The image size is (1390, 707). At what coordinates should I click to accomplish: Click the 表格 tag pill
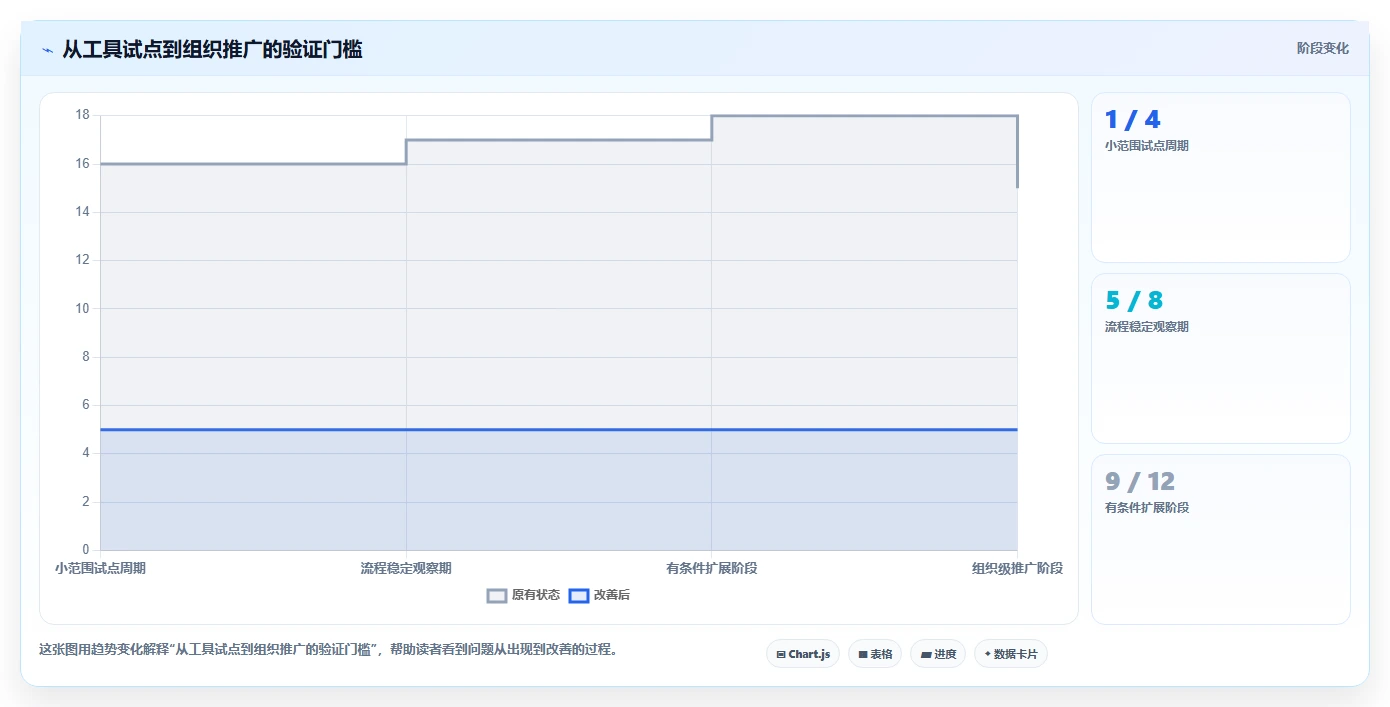click(875, 654)
